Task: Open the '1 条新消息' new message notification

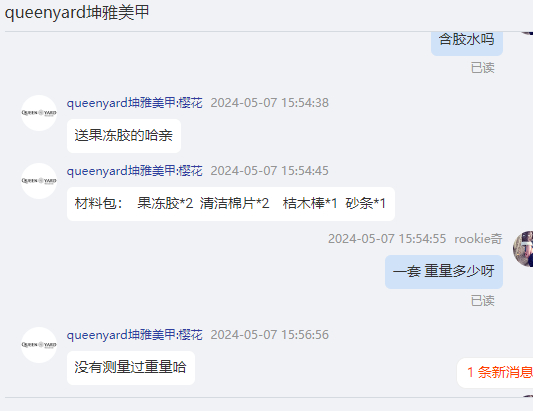Action: [x=496, y=373]
